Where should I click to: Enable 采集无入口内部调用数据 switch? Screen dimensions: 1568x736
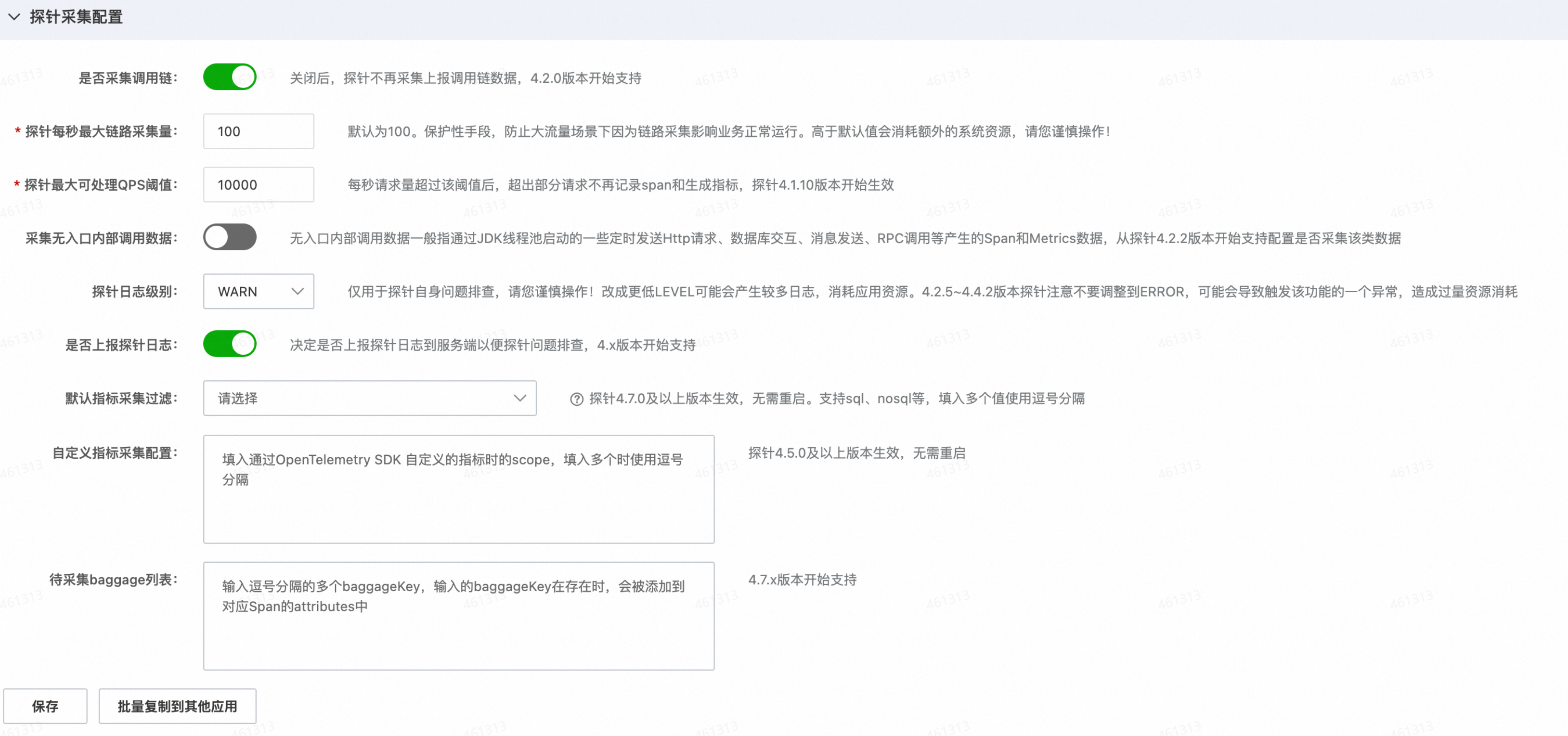(x=230, y=237)
